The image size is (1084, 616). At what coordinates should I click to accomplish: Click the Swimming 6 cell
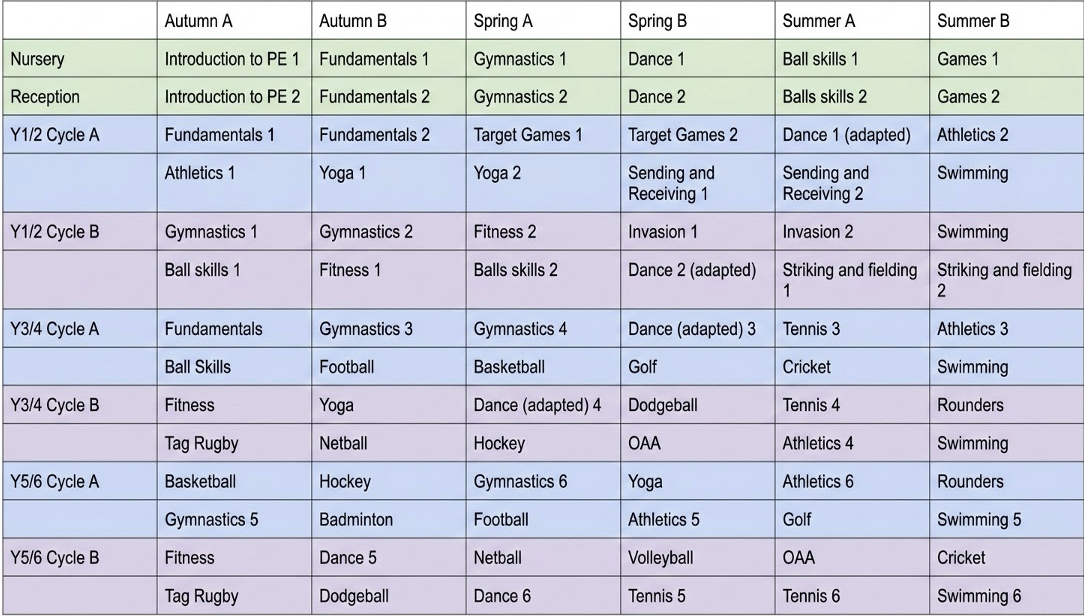point(1007,595)
